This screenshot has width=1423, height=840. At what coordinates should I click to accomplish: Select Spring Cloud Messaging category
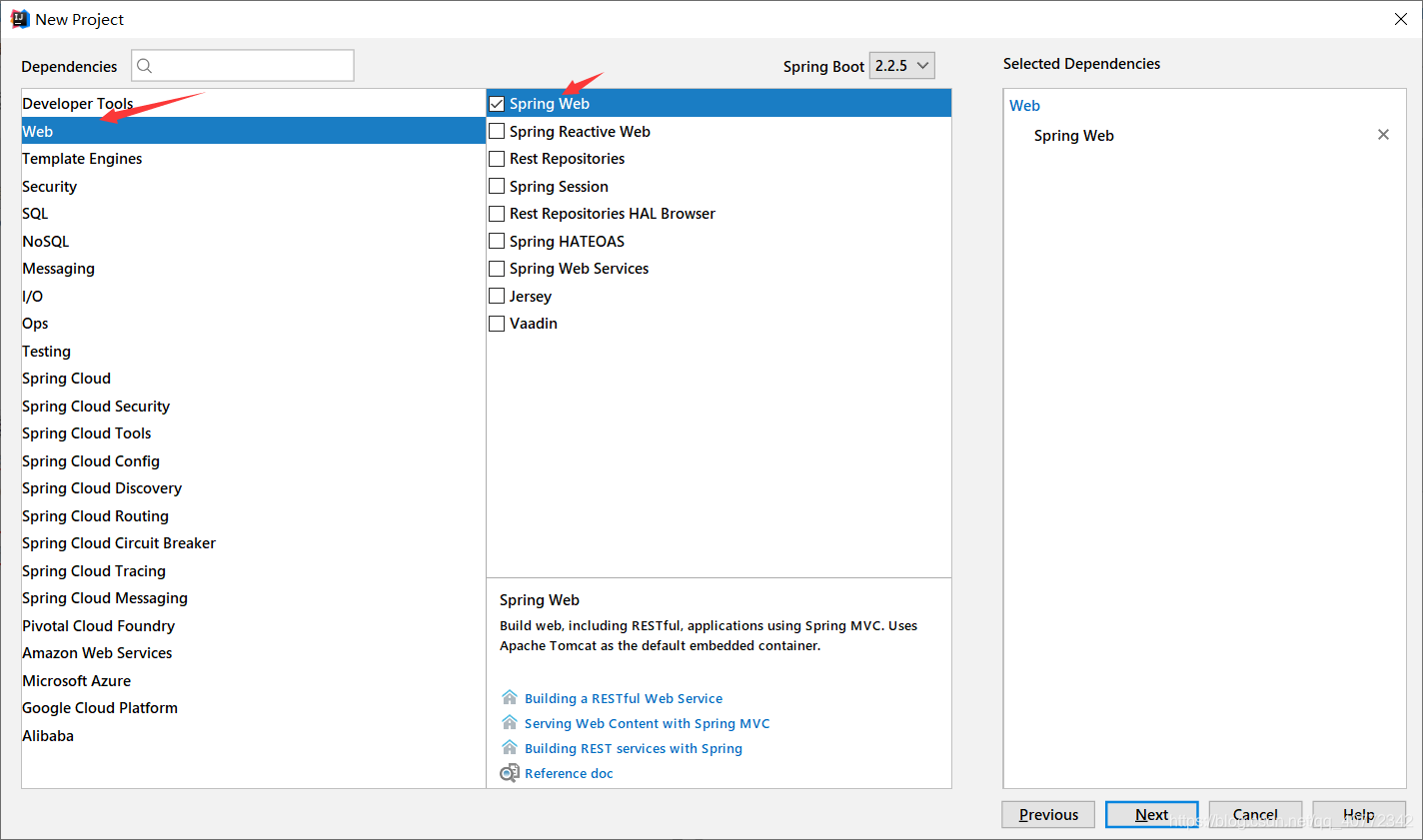tap(254, 597)
